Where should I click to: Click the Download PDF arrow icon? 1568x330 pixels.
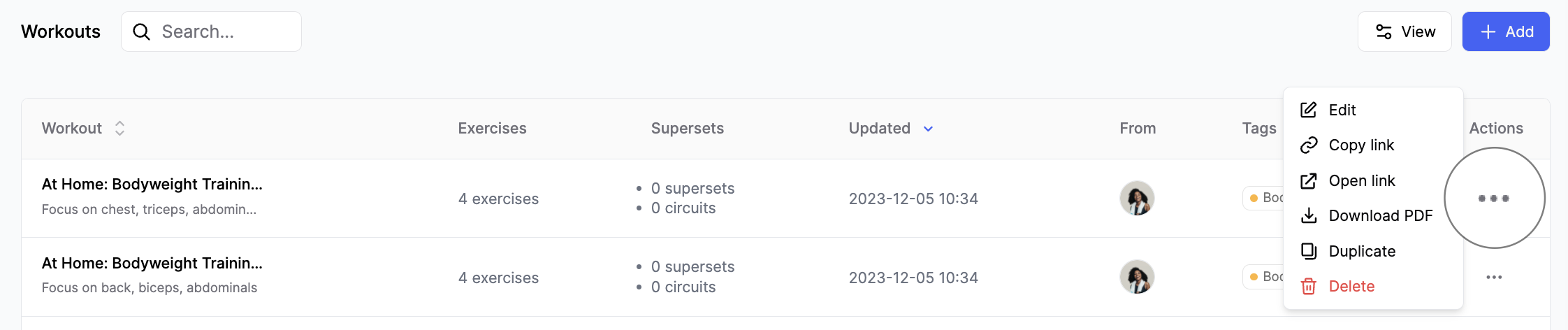click(1309, 215)
